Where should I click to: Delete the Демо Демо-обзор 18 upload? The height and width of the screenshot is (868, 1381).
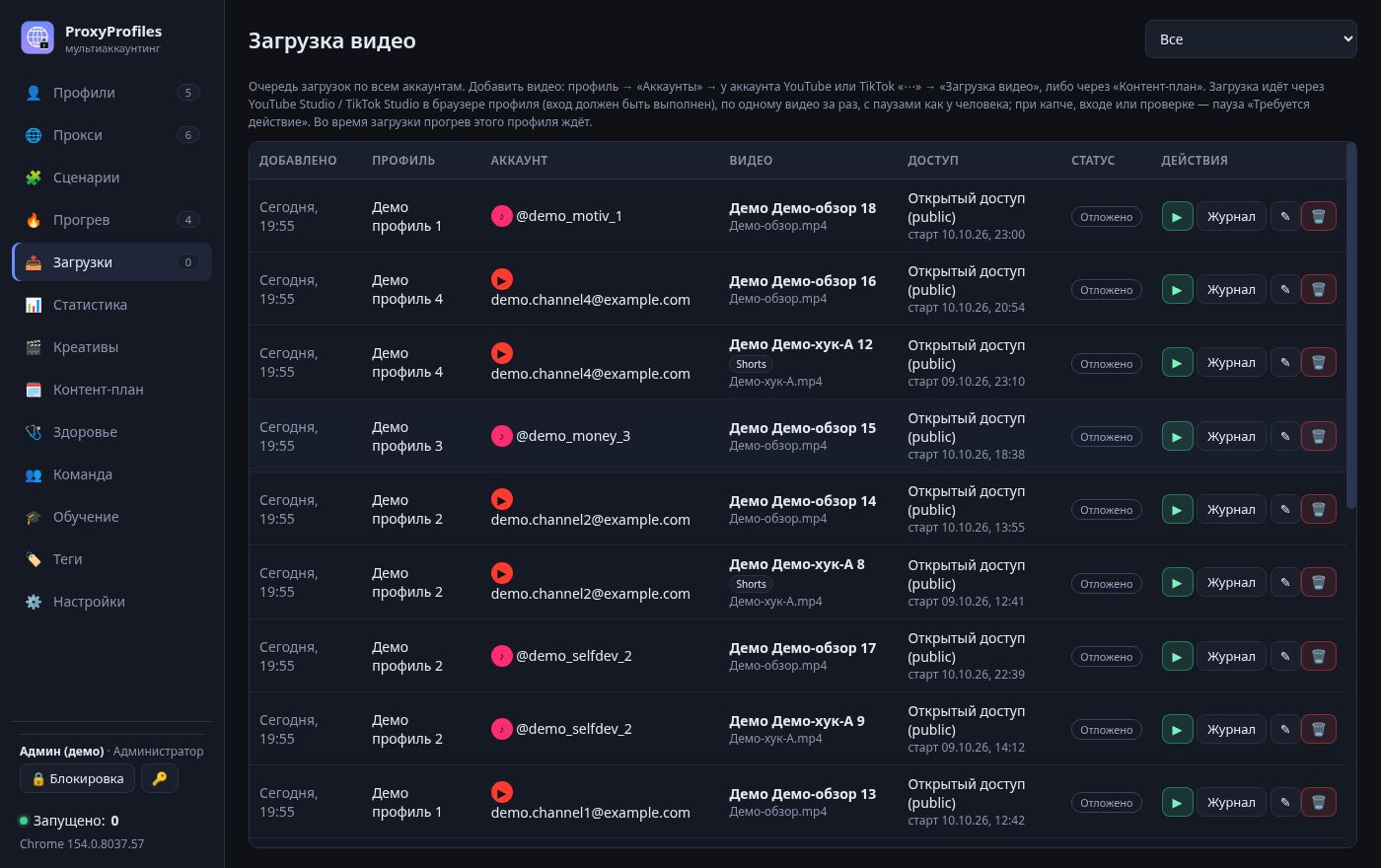click(x=1318, y=216)
